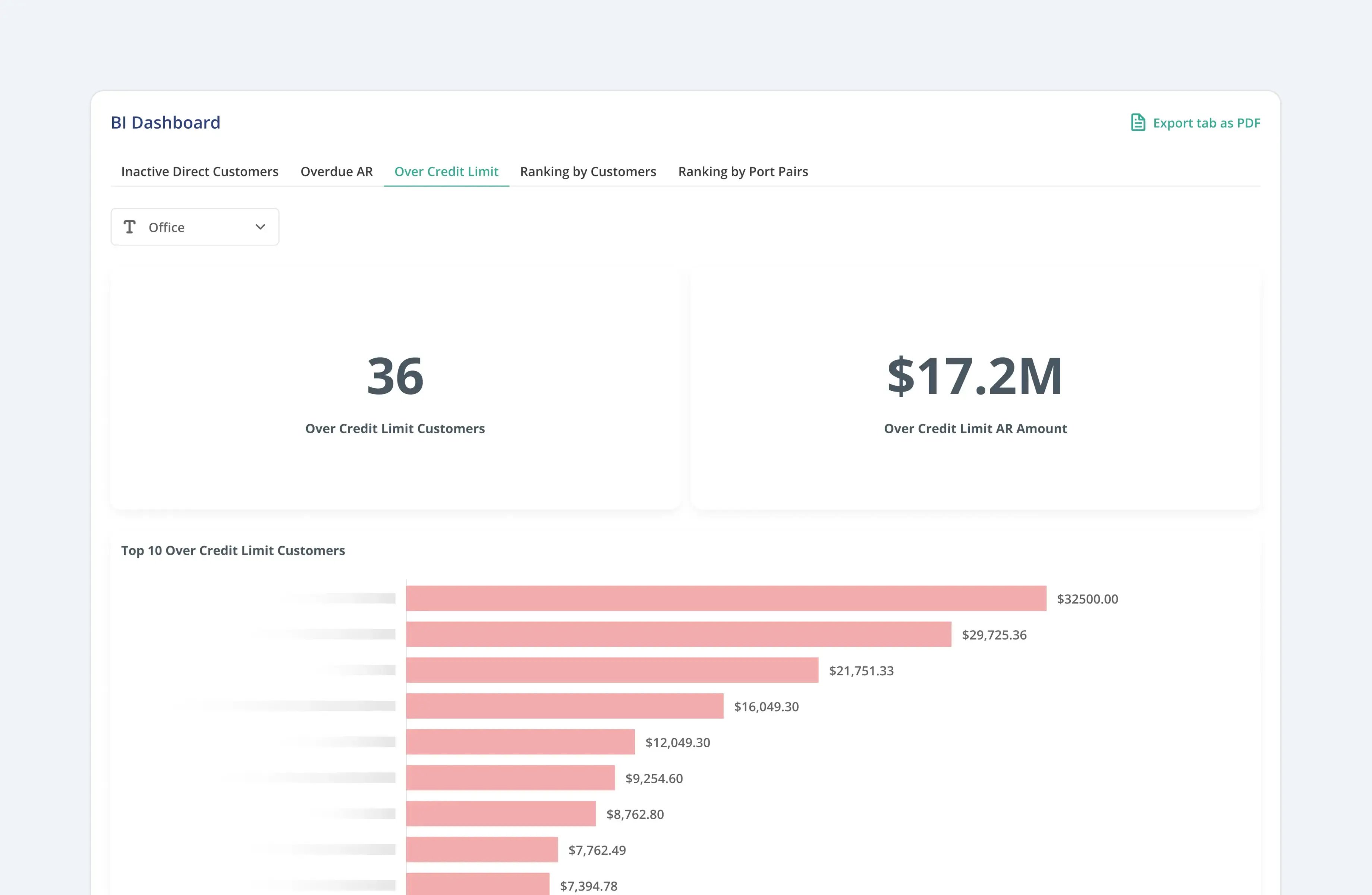Open the Ranking by Customers tab
Viewport: 1372px width, 895px height.
tap(588, 171)
